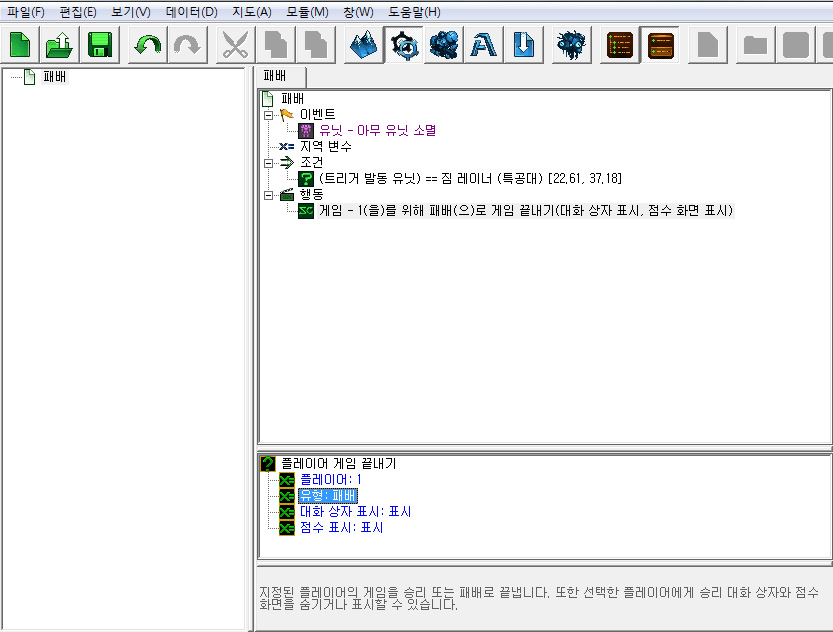The image size is (833, 632).
Task: Open the Terrain module mountain icon
Action: pyautogui.click(x=363, y=45)
